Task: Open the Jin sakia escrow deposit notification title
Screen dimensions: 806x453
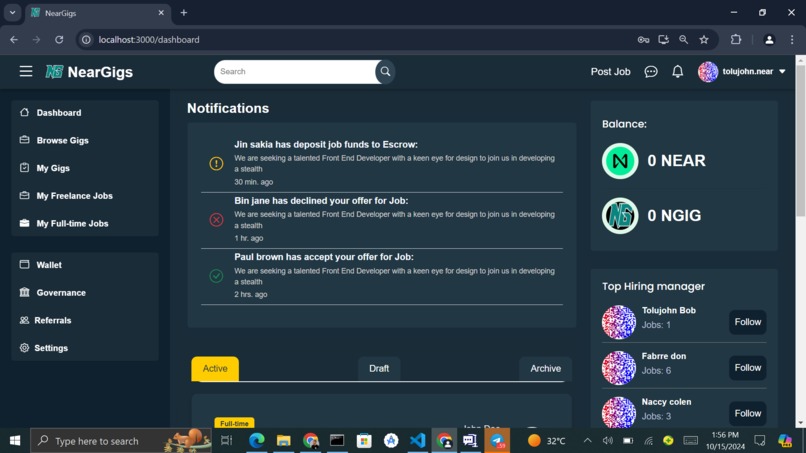Action: 326,144
